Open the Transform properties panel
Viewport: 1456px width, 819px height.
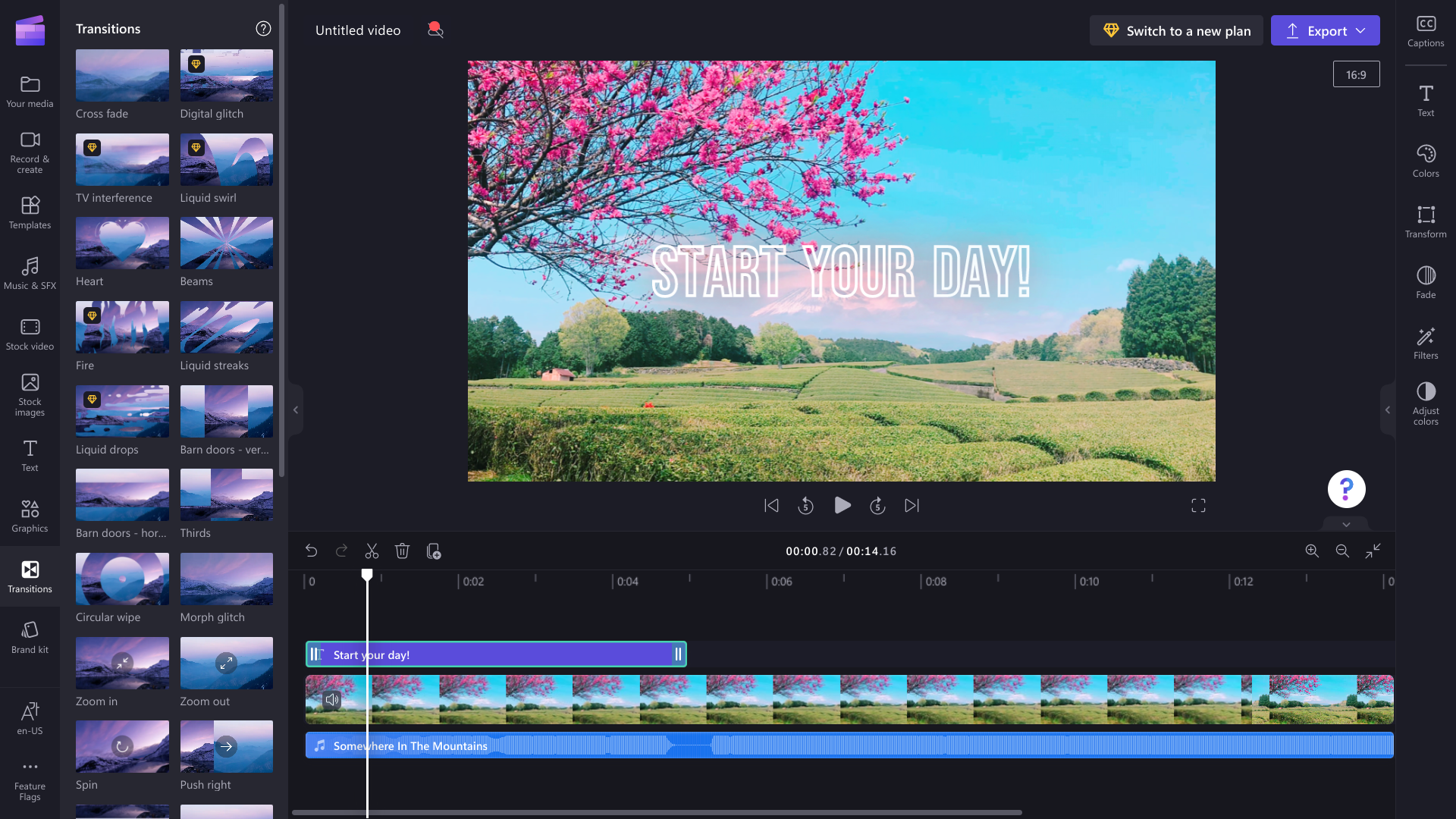pyautogui.click(x=1426, y=221)
